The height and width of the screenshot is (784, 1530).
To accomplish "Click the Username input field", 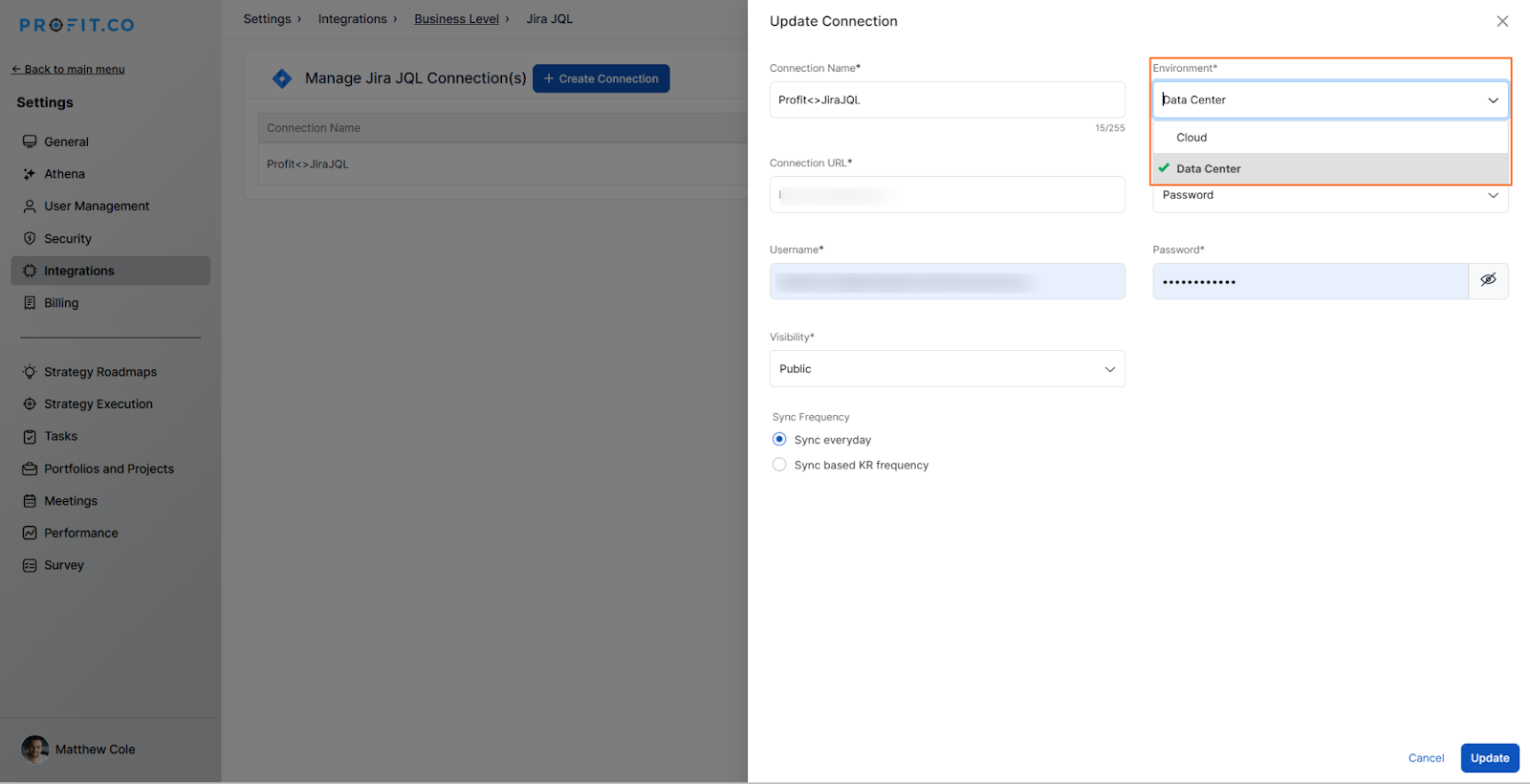I will [x=947, y=281].
